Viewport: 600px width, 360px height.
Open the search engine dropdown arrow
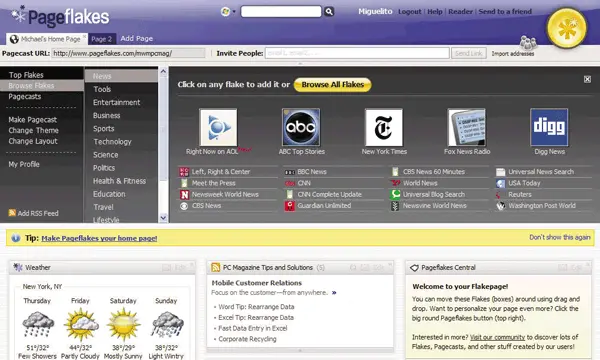pos(234,12)
